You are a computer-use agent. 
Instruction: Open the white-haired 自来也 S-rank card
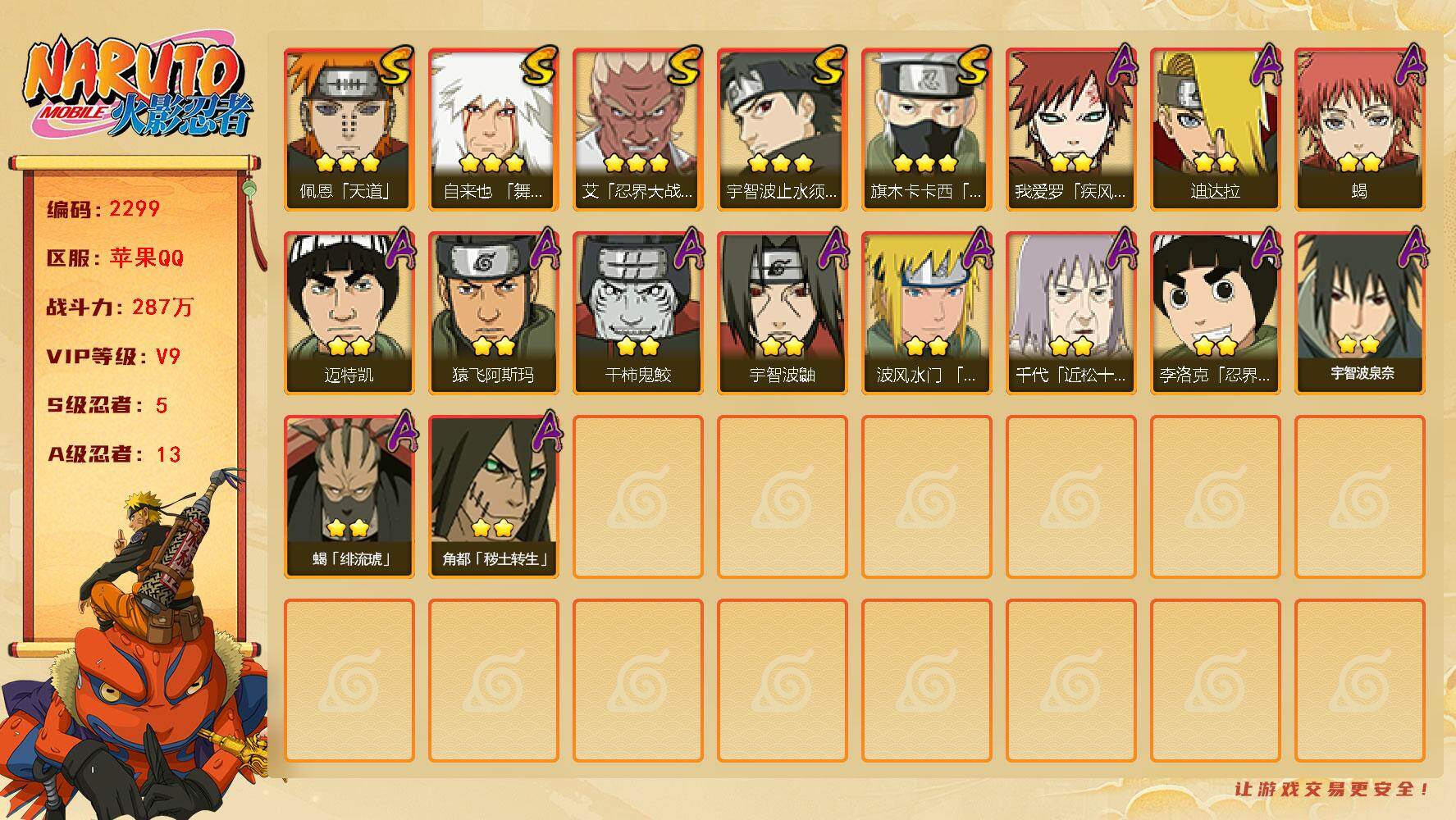click(x=494, y=130)
